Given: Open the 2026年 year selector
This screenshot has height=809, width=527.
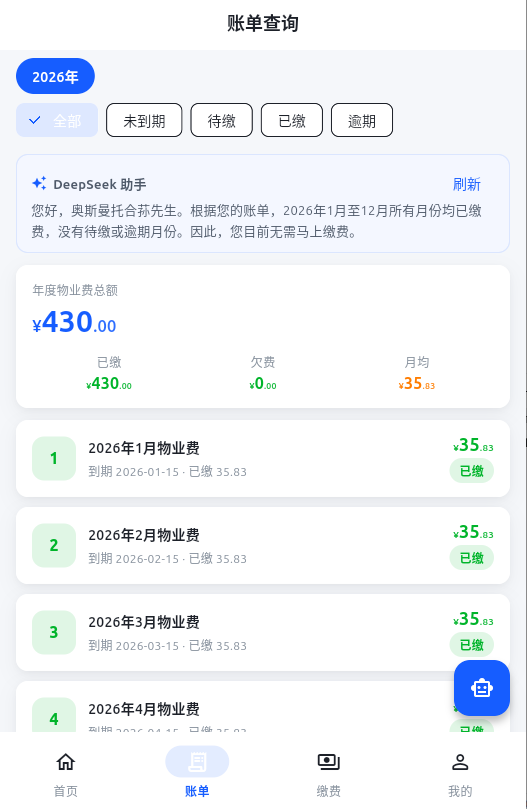Looking at the screenshot, I should click(x=55, y=76).
